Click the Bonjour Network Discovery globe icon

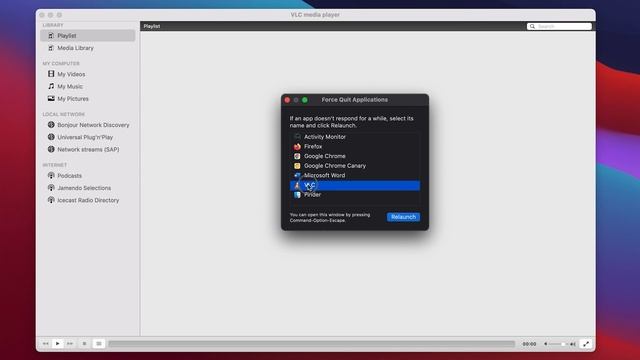pyautogui.click(x=51, y=124)
